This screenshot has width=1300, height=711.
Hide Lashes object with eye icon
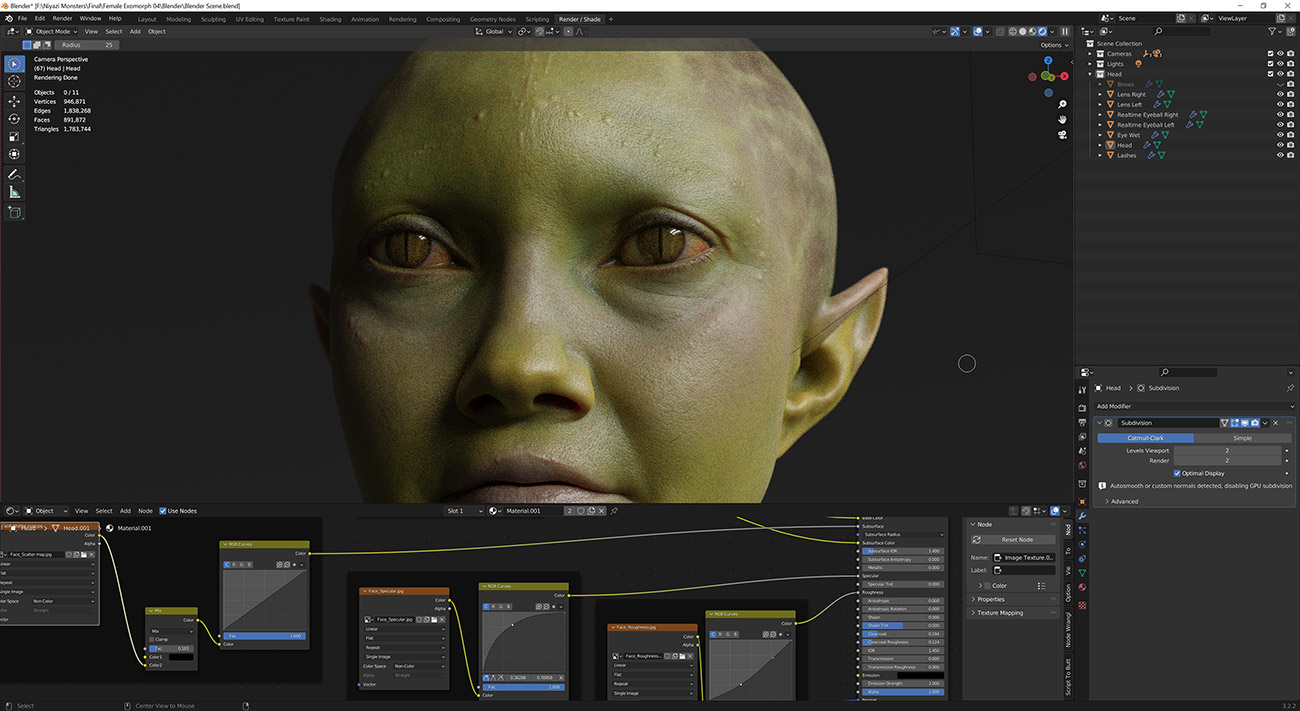pos(1279,155)
